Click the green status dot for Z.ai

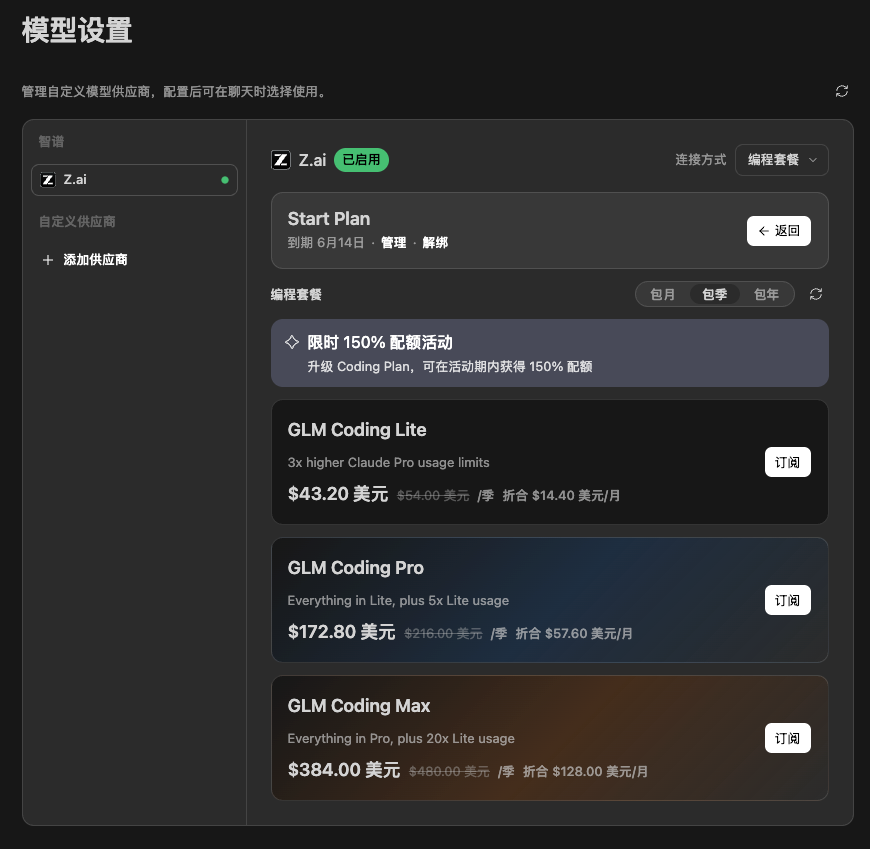click(x=225, y=180)
